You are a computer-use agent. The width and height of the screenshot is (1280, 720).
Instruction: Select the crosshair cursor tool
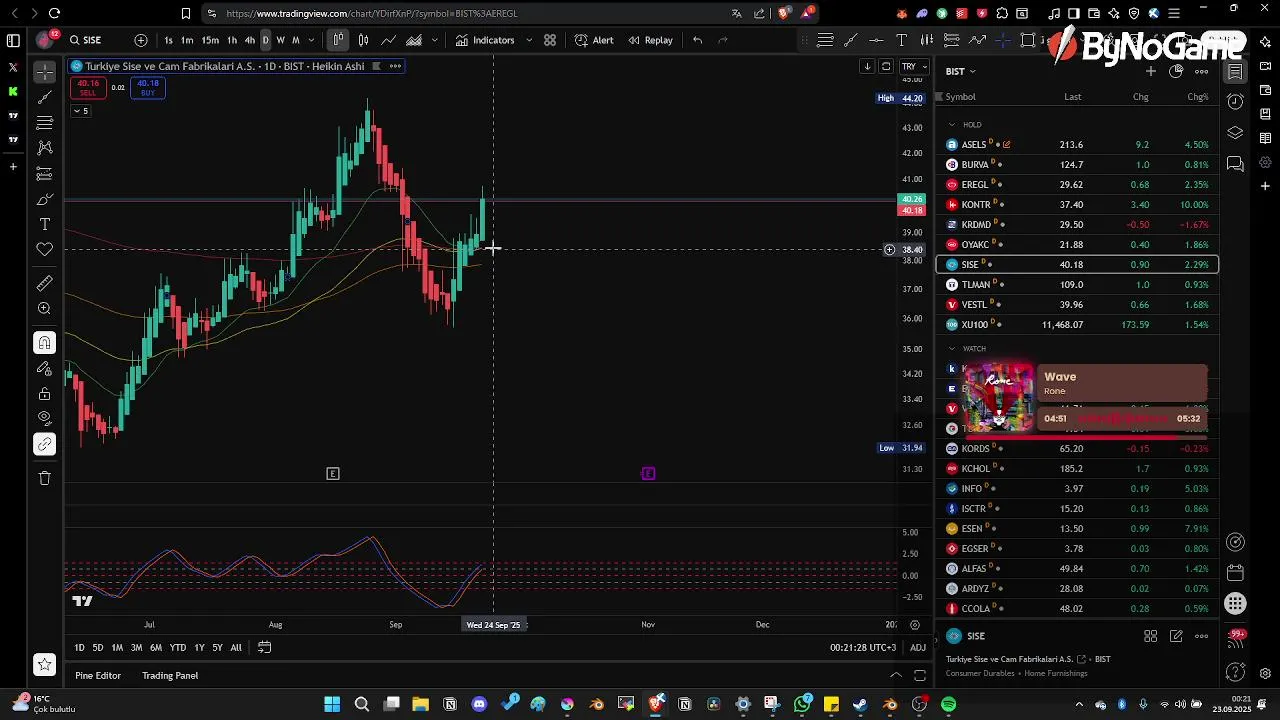pyautogui.click(x=44, y=72)
